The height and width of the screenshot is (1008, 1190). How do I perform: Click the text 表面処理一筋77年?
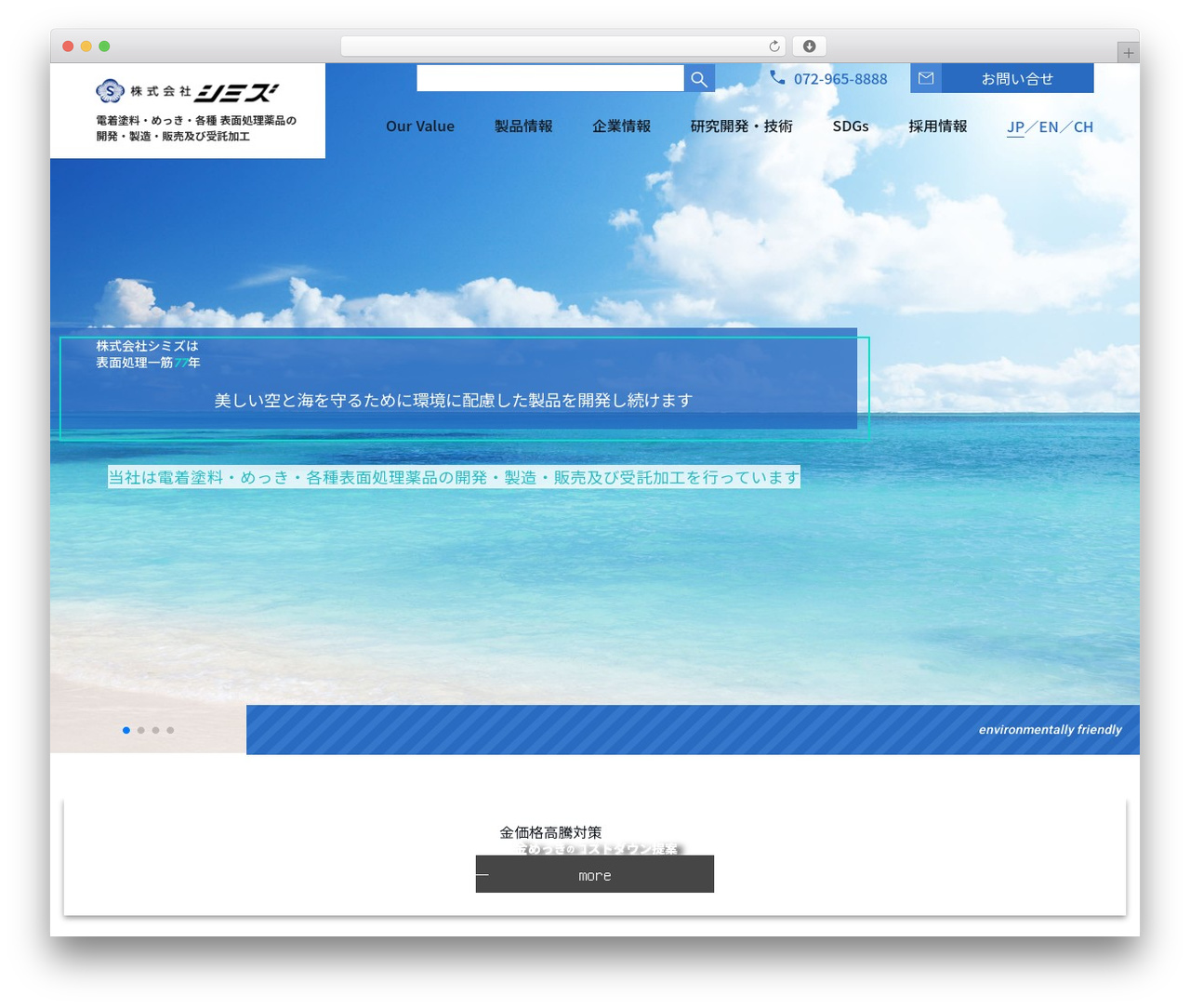click(148, 363)
